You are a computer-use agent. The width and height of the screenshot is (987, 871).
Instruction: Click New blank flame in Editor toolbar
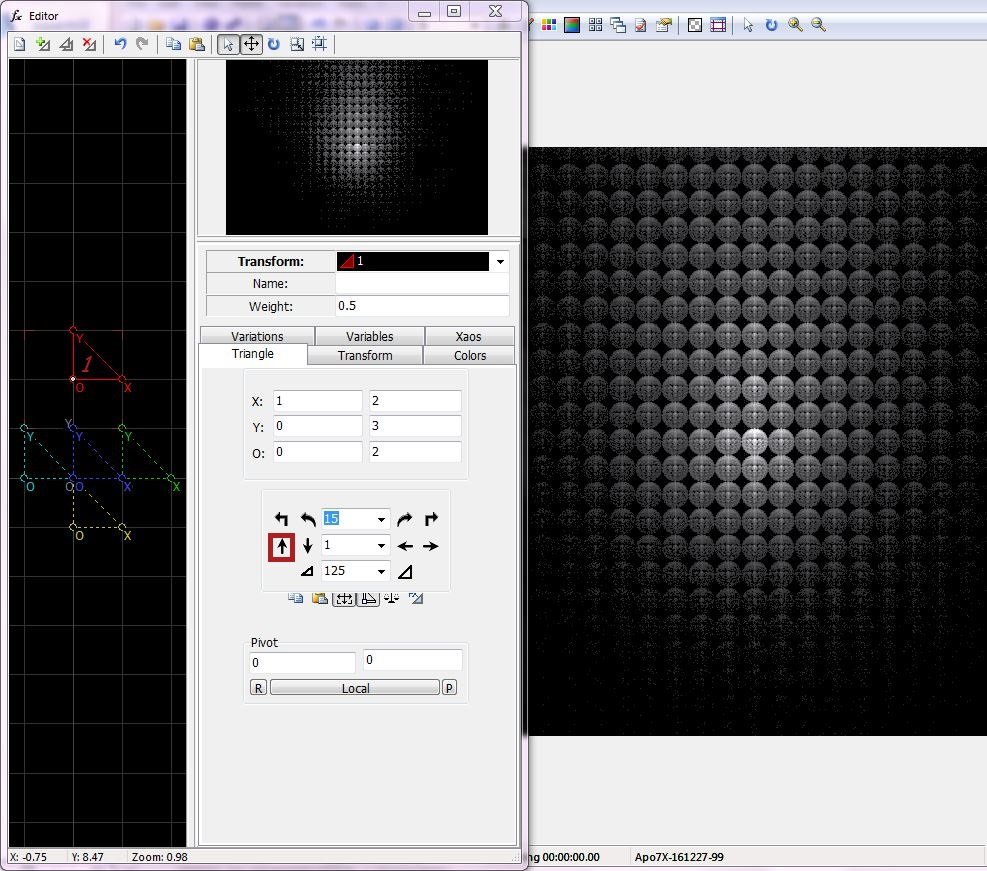tap(20, 44)
